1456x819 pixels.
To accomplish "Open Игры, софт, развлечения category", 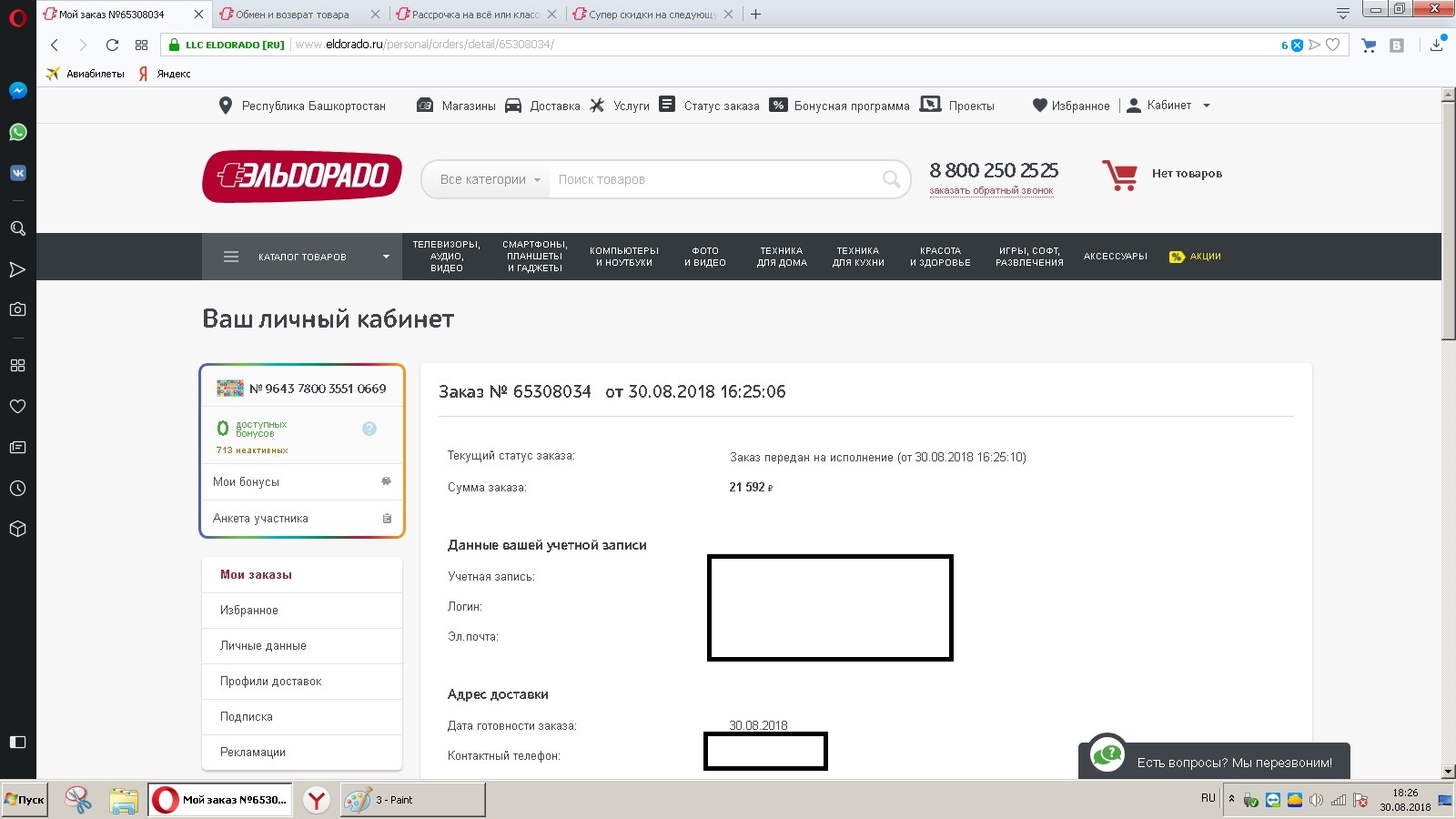I will coord(1029,257).
